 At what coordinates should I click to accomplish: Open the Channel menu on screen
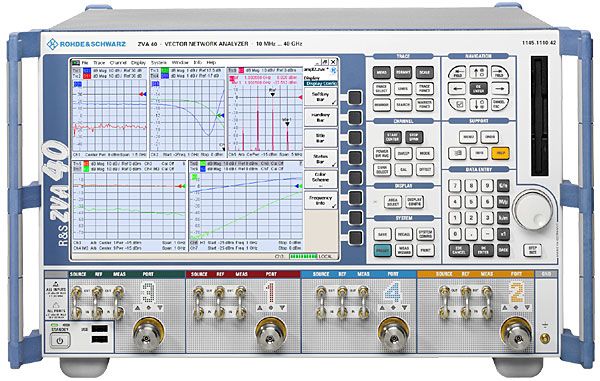(x=118, y=62)
